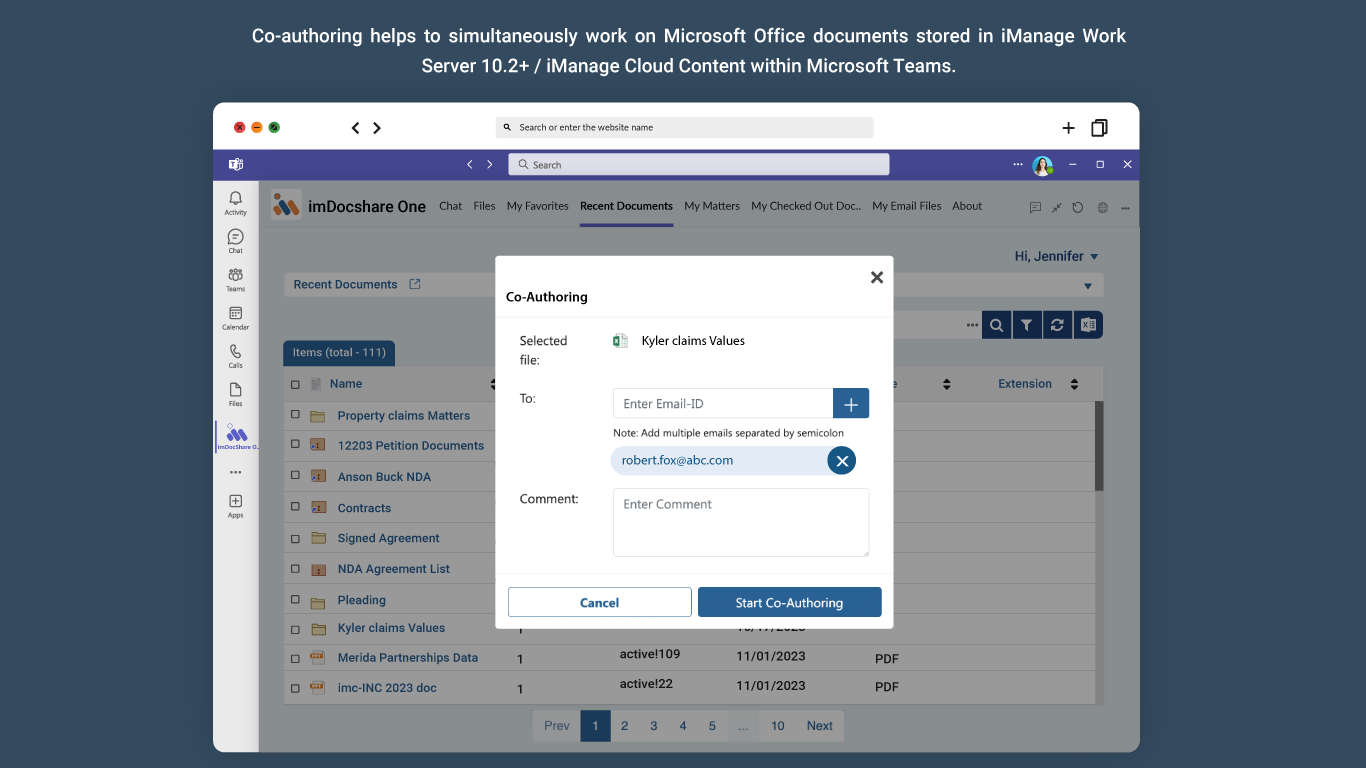The height and width of the screenshot is (768, 1366).
Task: Check the Property claims Matters row
Action: coord(295,415)
